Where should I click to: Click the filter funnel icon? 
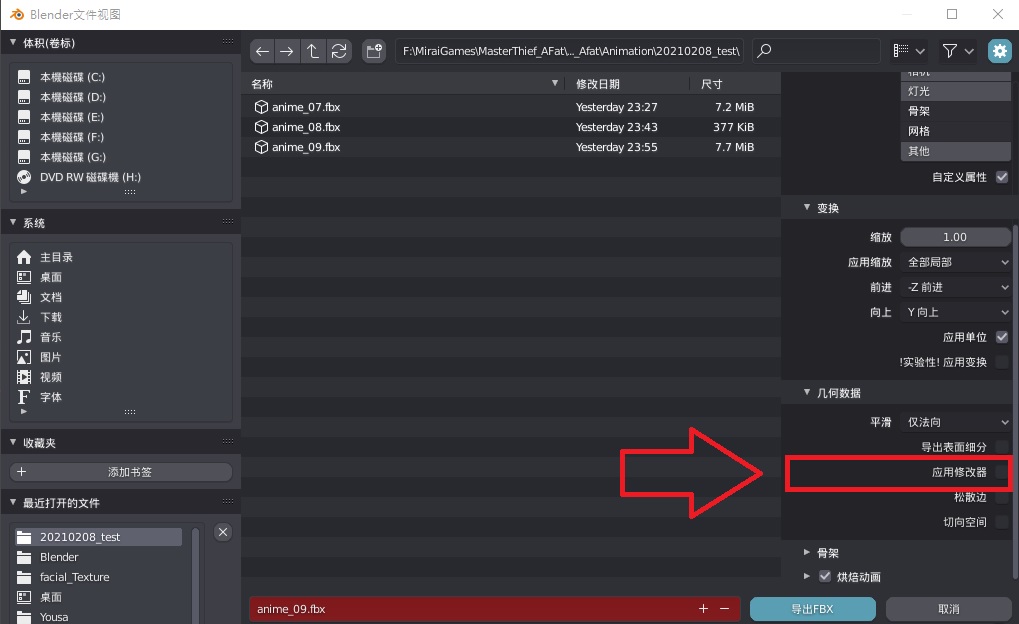click(x=950, y=51)
